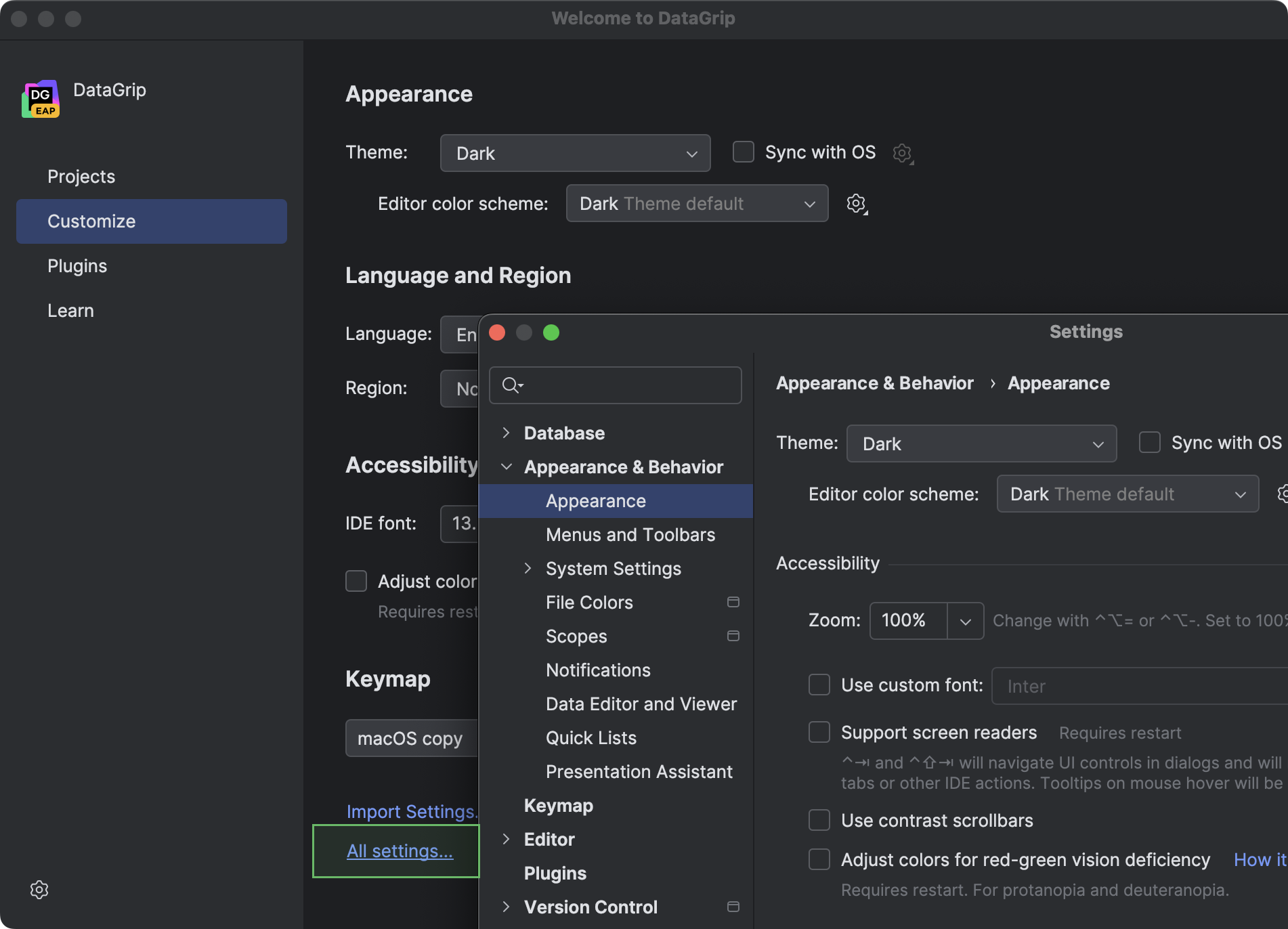Expand the Database settings tree node
The image size is (1288, 929).
click(506, 433)
